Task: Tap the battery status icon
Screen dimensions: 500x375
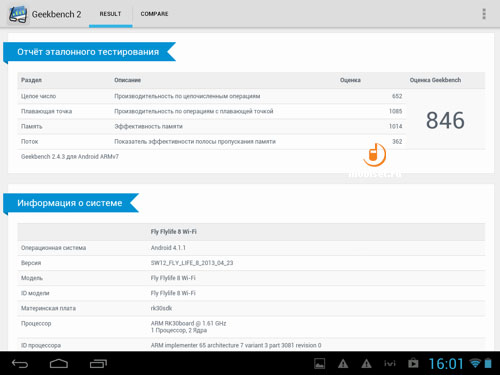Action: 488,363
